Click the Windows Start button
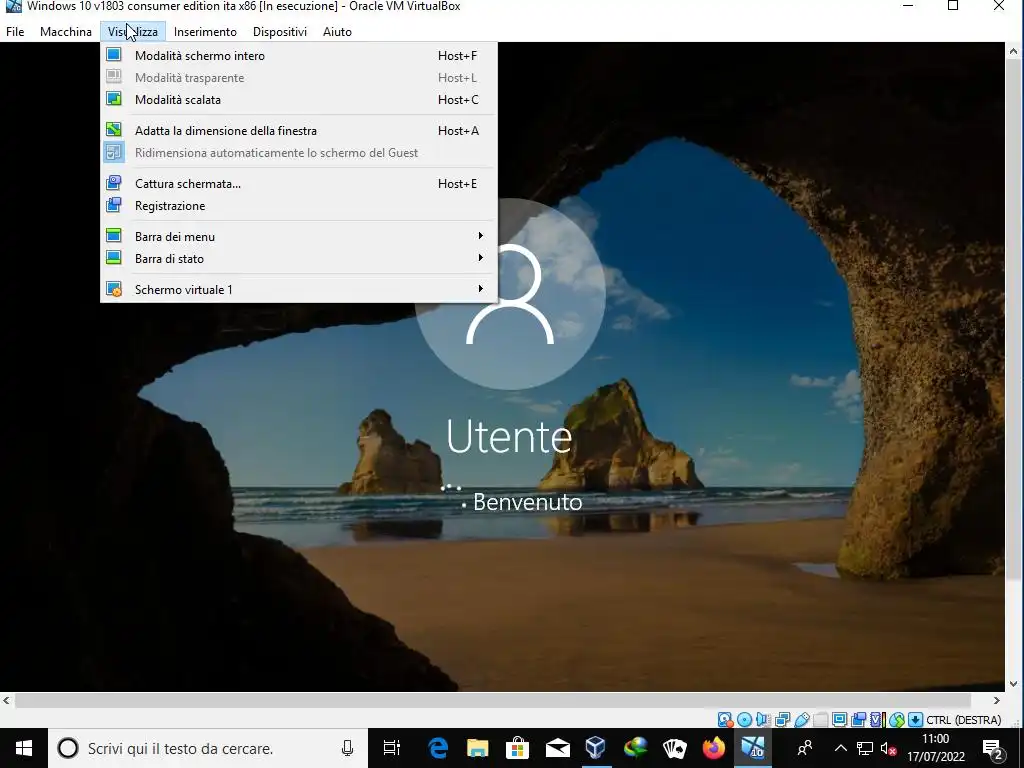 [x=24, y=748]
